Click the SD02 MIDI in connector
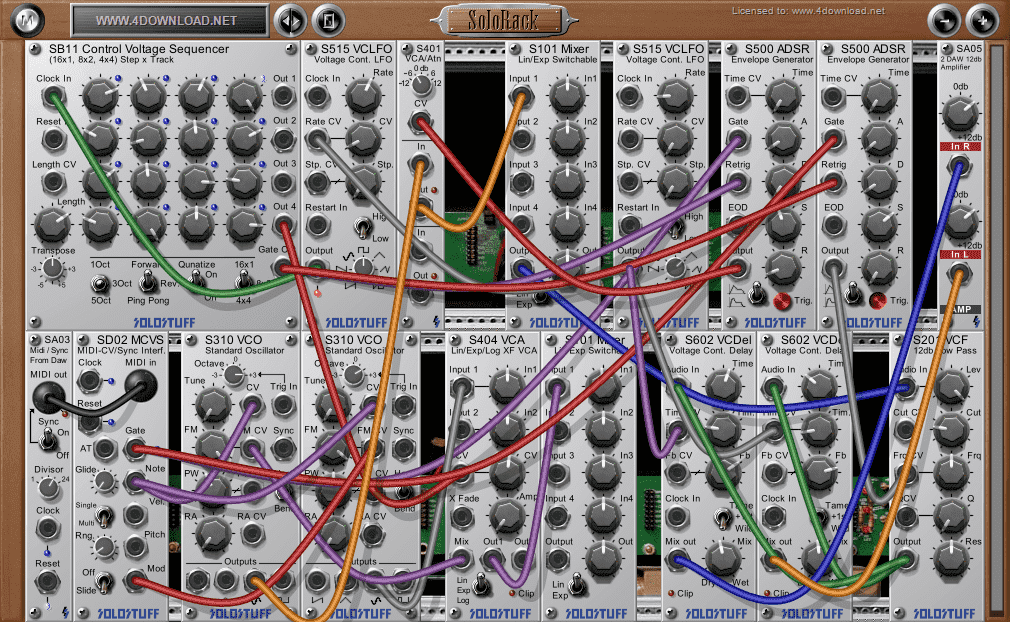 point(141,385)
